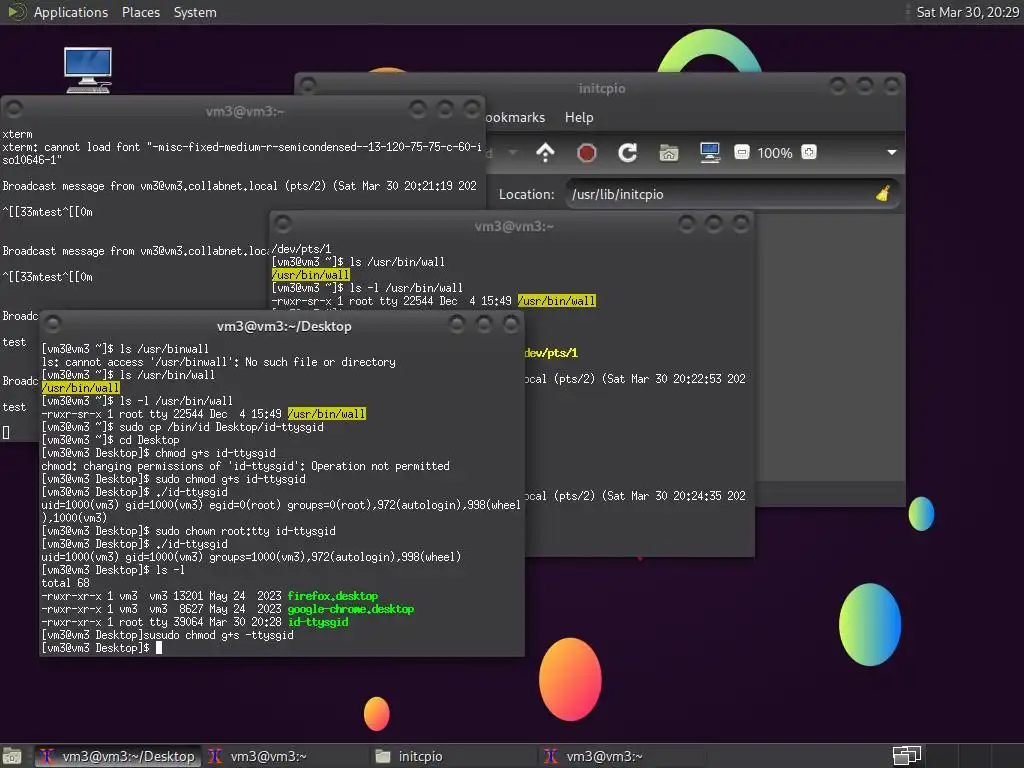Open Computer location via toolbar icon
The width and height of the screenshot is (1024, 768).
[x=709, y=153]
